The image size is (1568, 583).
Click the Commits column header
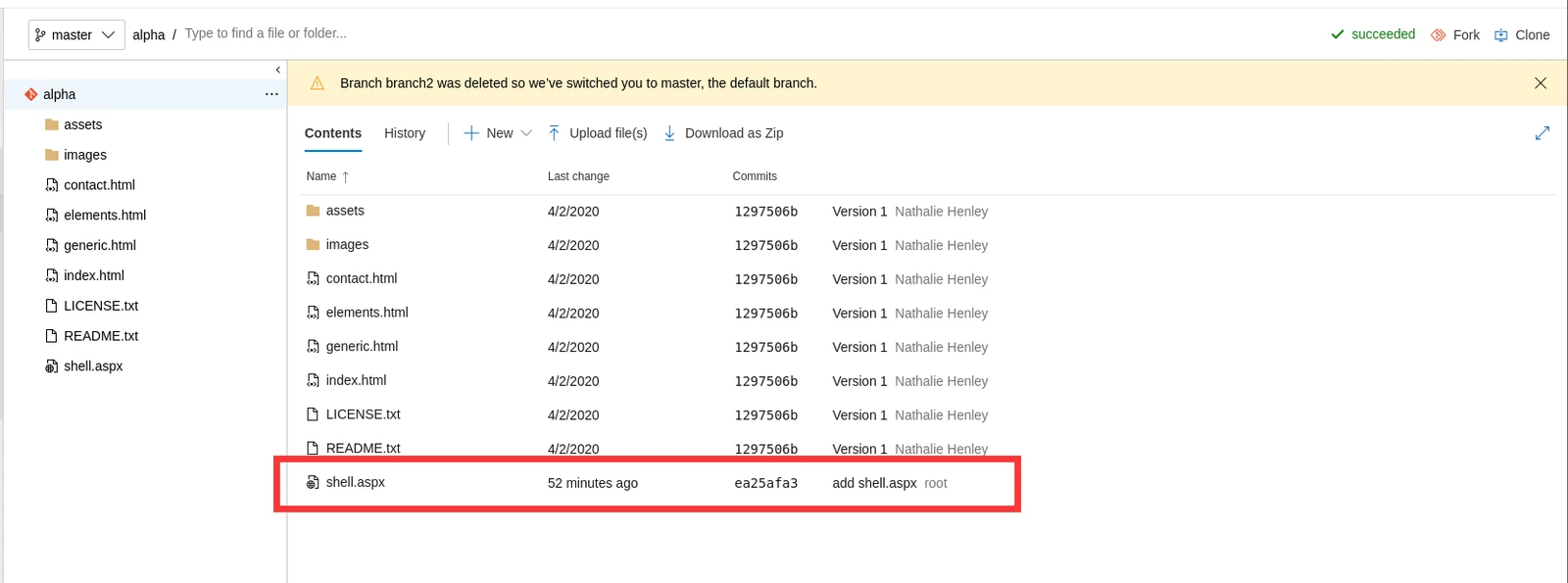pos(755,176)
